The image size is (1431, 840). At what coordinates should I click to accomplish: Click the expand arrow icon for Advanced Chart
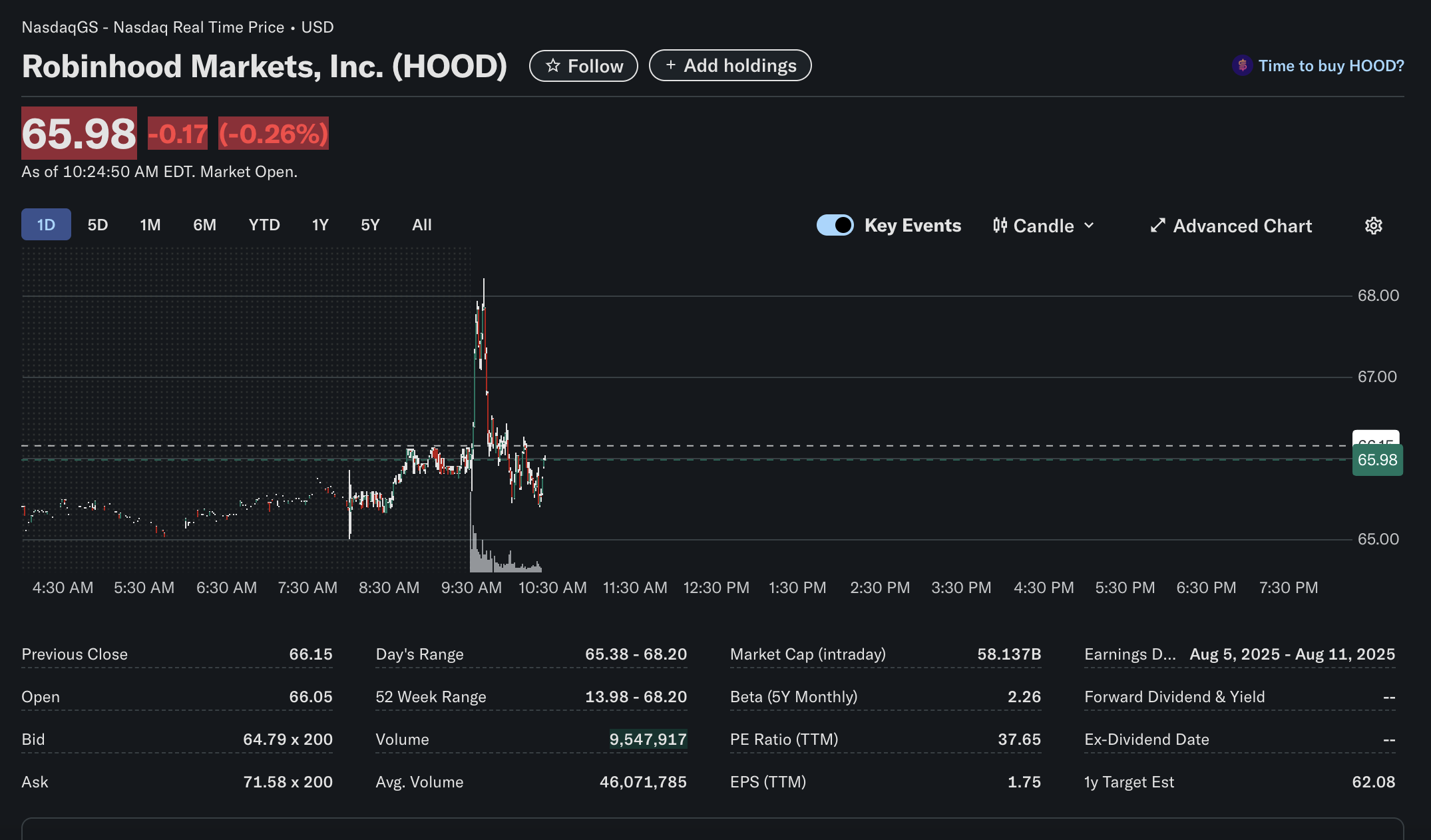[x=1158, y=226]
